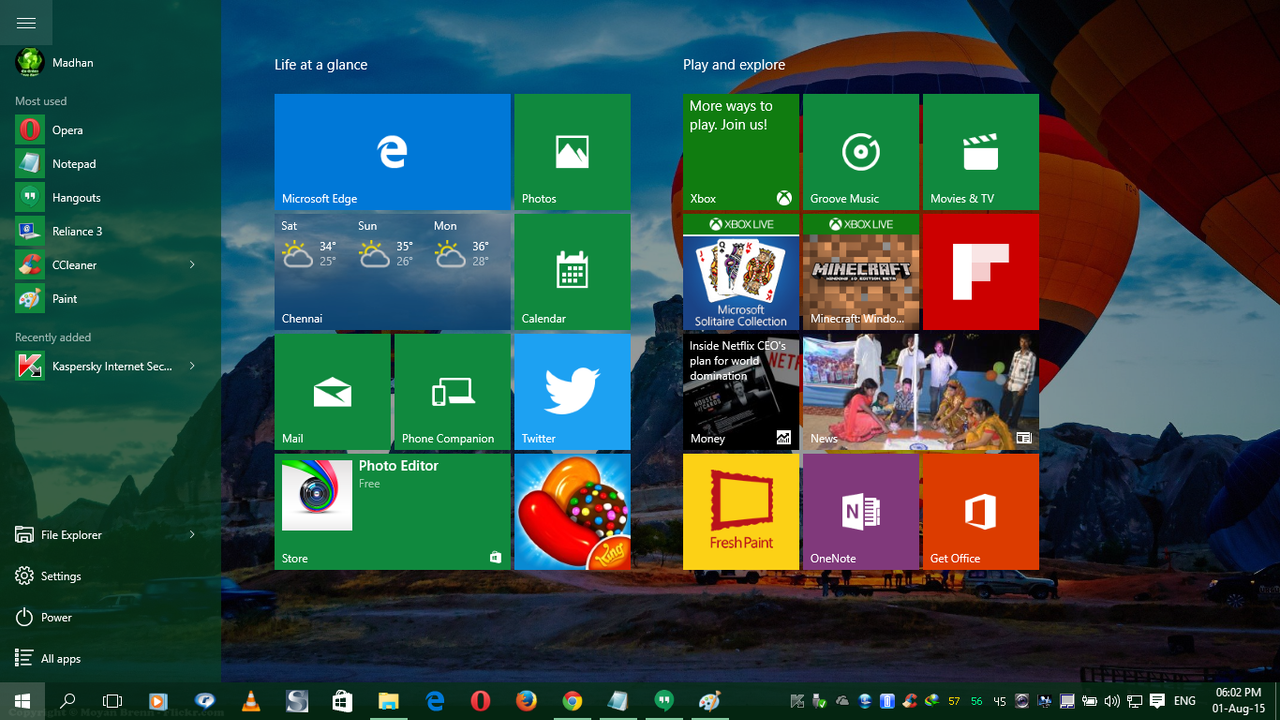Open the Movies & TV tile

click(981, 152)
